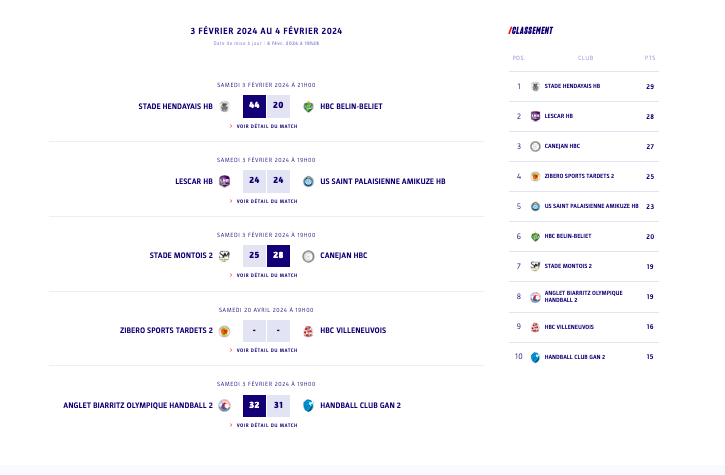Click Canejan HBC logo in match row

[308, 255]
